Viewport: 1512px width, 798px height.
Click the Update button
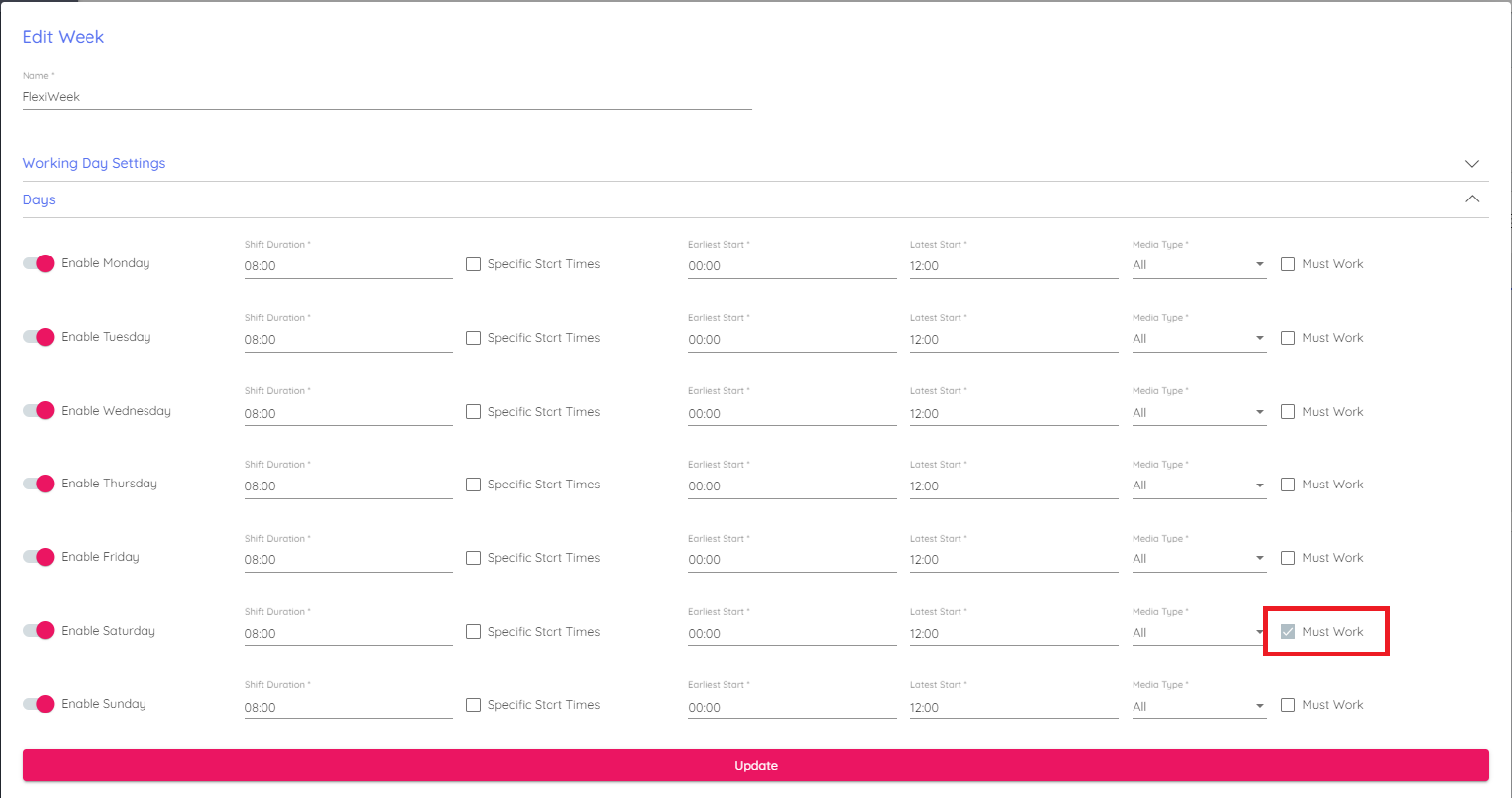(755, 766)
